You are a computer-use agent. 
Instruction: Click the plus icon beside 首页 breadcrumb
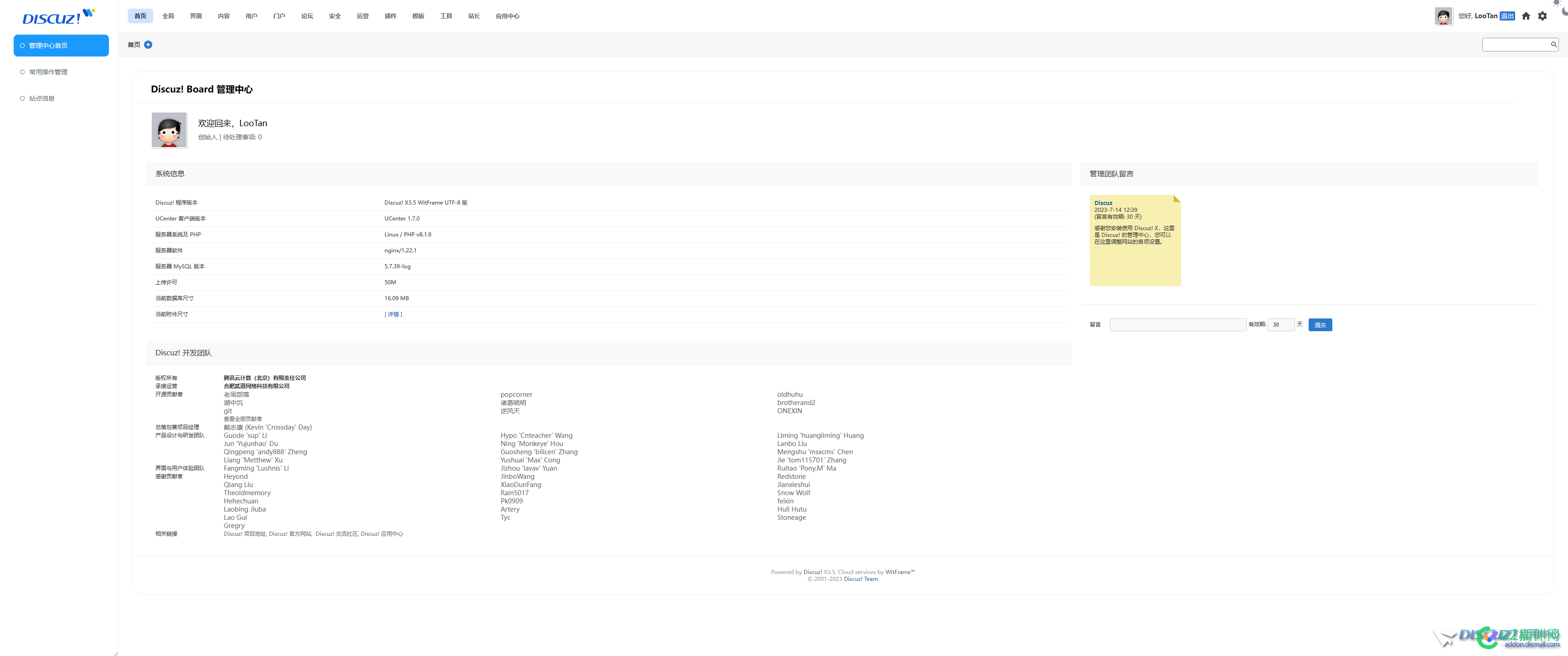pyautogui.click(x=148, y=45)
